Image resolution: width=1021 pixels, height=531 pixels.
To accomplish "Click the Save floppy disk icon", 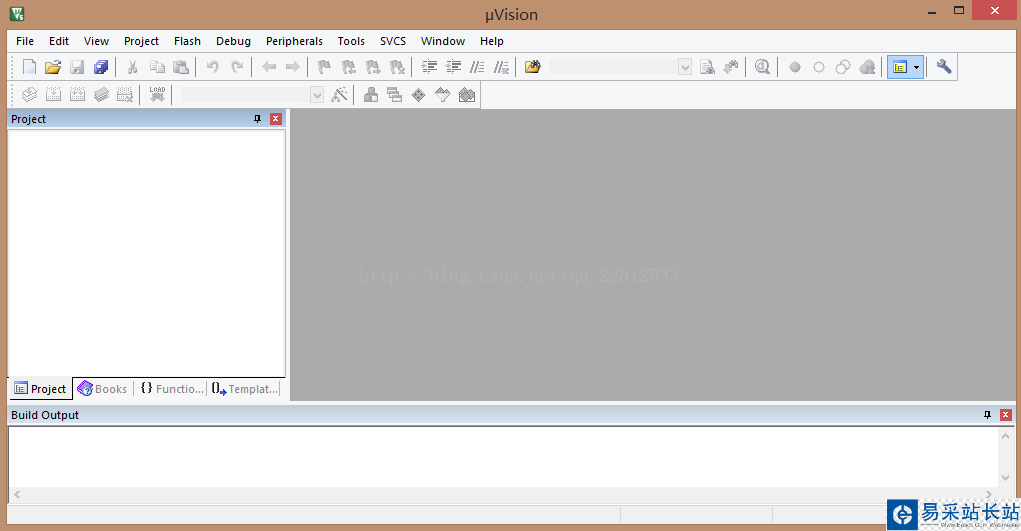I will (x=77, y=66).
